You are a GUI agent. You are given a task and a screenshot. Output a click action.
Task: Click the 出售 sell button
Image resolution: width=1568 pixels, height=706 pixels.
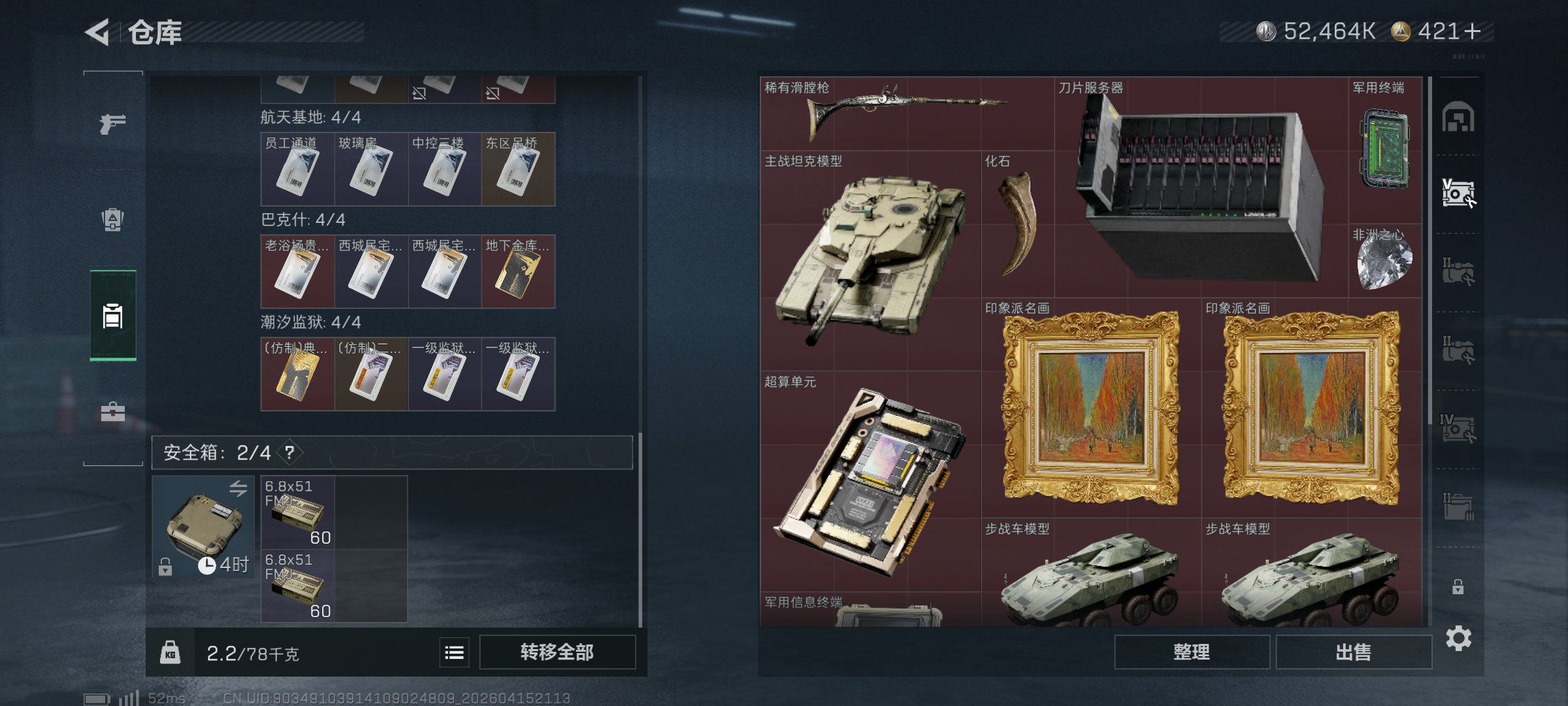pyautogui.click(x=1353, y=652)
